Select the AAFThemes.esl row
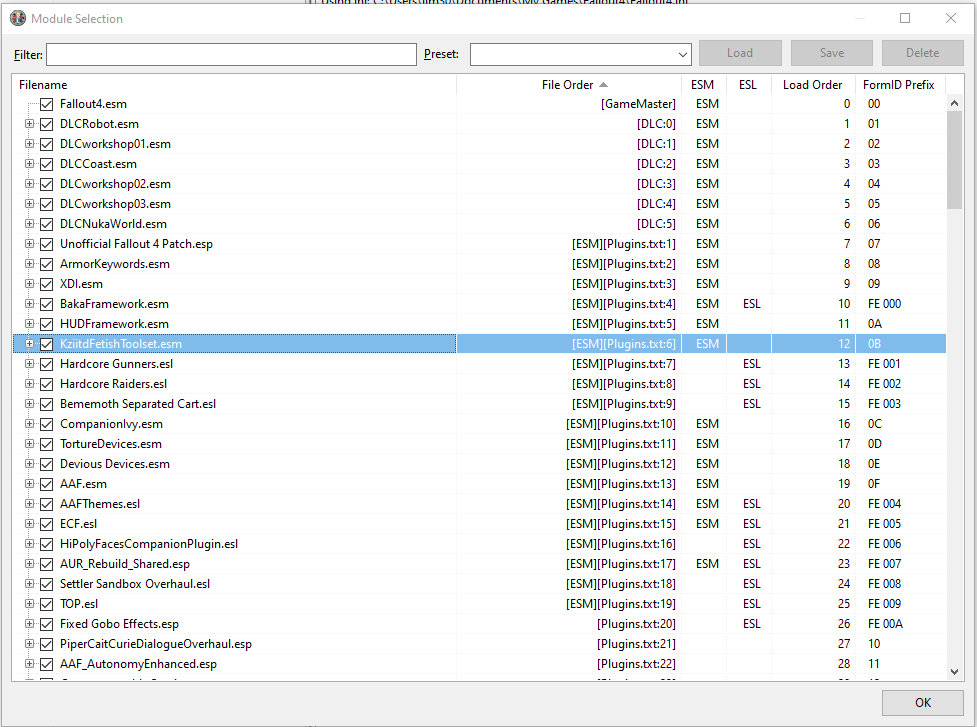Screen dimensions: 977x727 pyautogui.click(x=480, y=504)
